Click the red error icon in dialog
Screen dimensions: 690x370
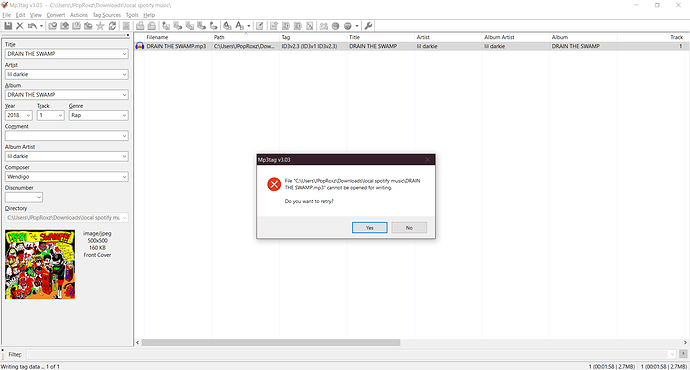coord(274,184)
